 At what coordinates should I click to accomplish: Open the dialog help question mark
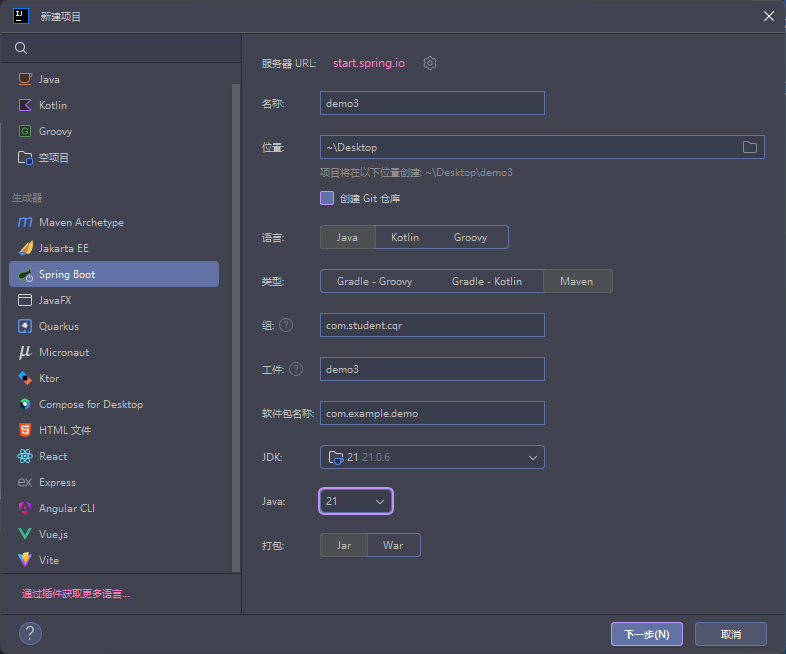pyautogui.click(x=30, y=633)
